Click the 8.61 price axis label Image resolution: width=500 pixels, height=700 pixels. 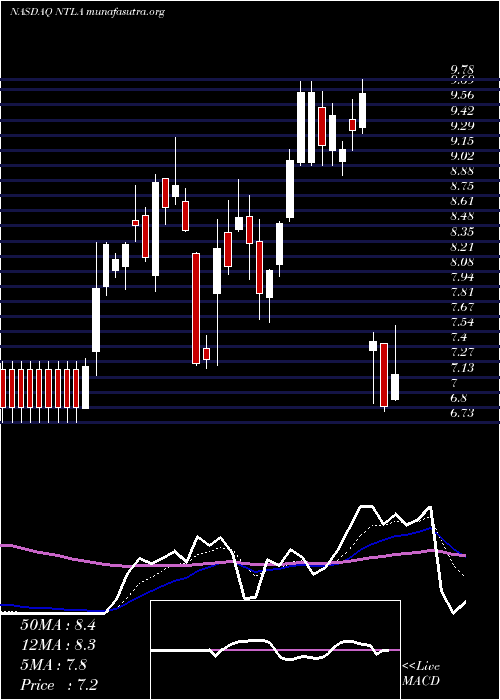462,201
